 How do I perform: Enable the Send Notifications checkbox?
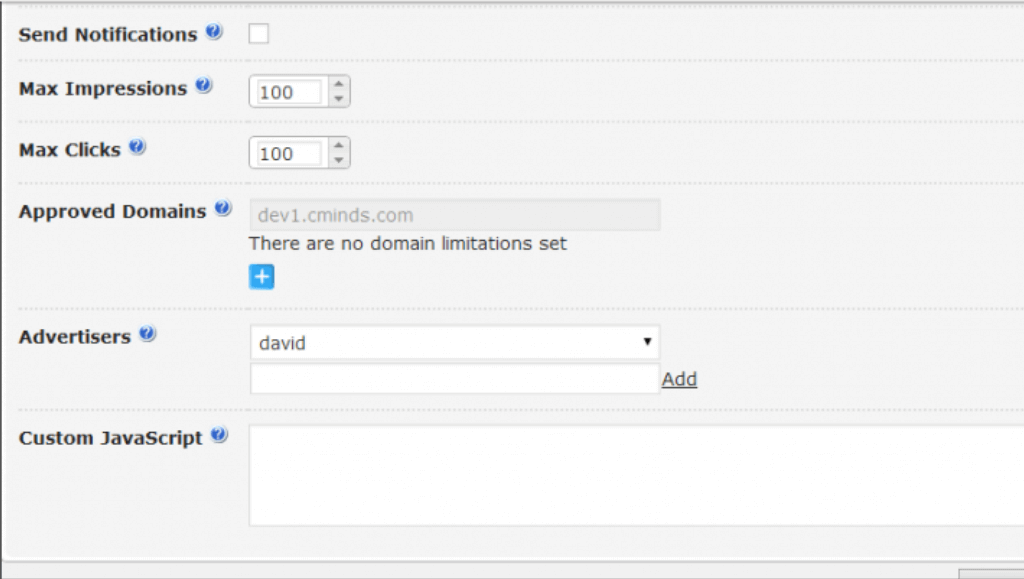point(259,34)
